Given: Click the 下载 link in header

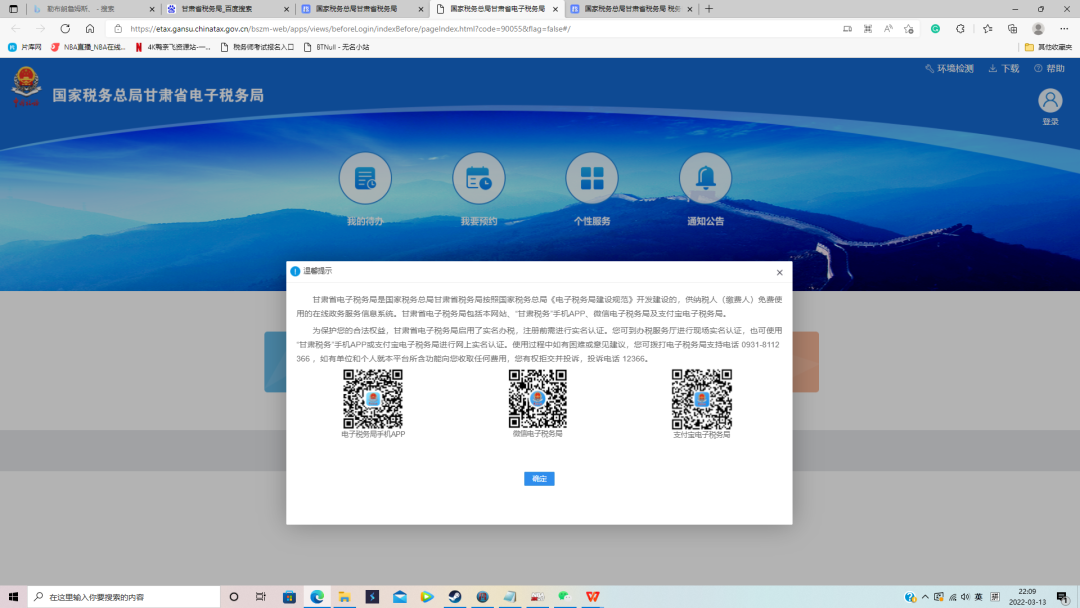Looking at the screenshot, I should tap(1004, 69).
